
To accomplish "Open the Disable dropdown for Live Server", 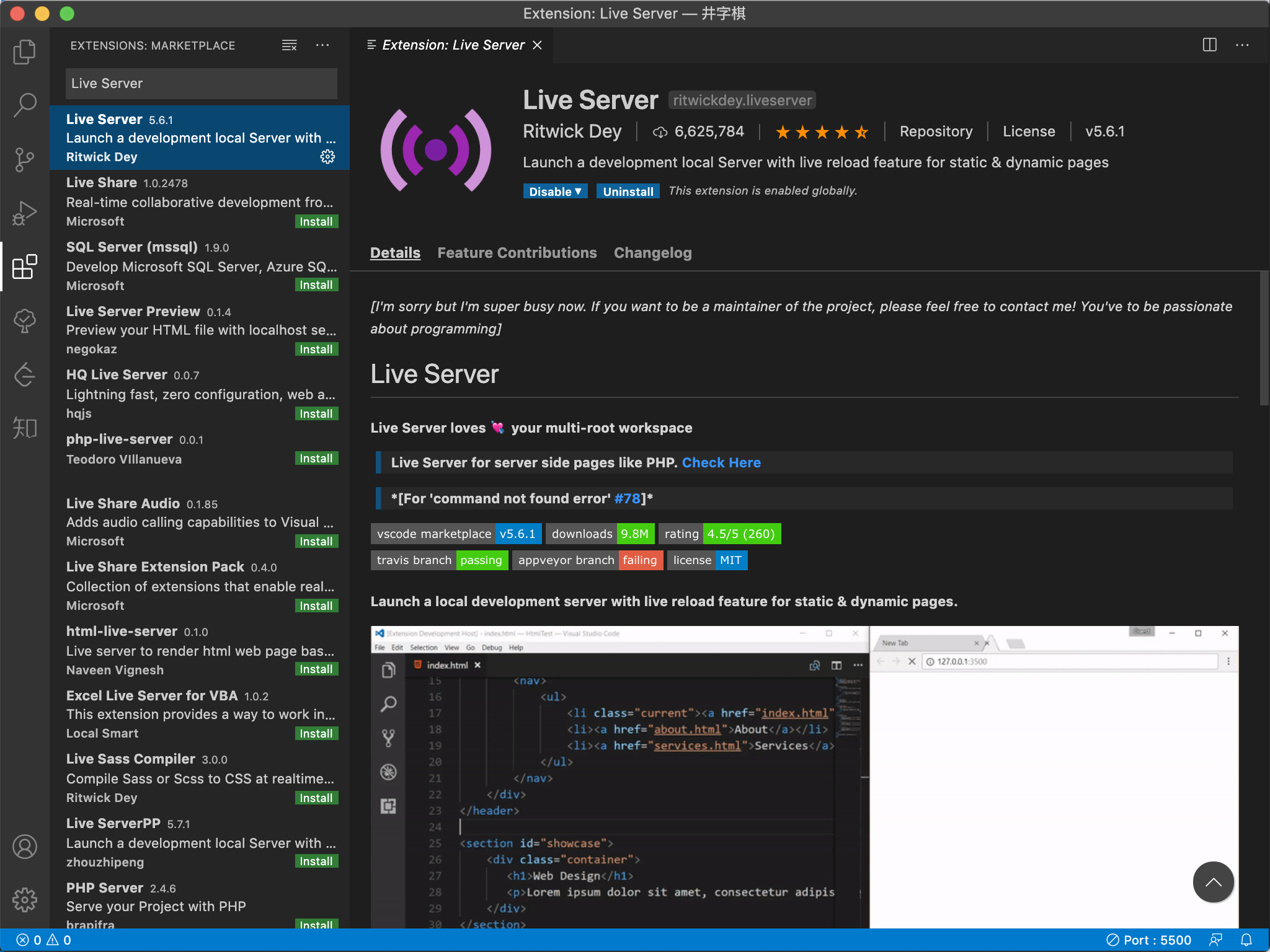I will coord(554,192).
